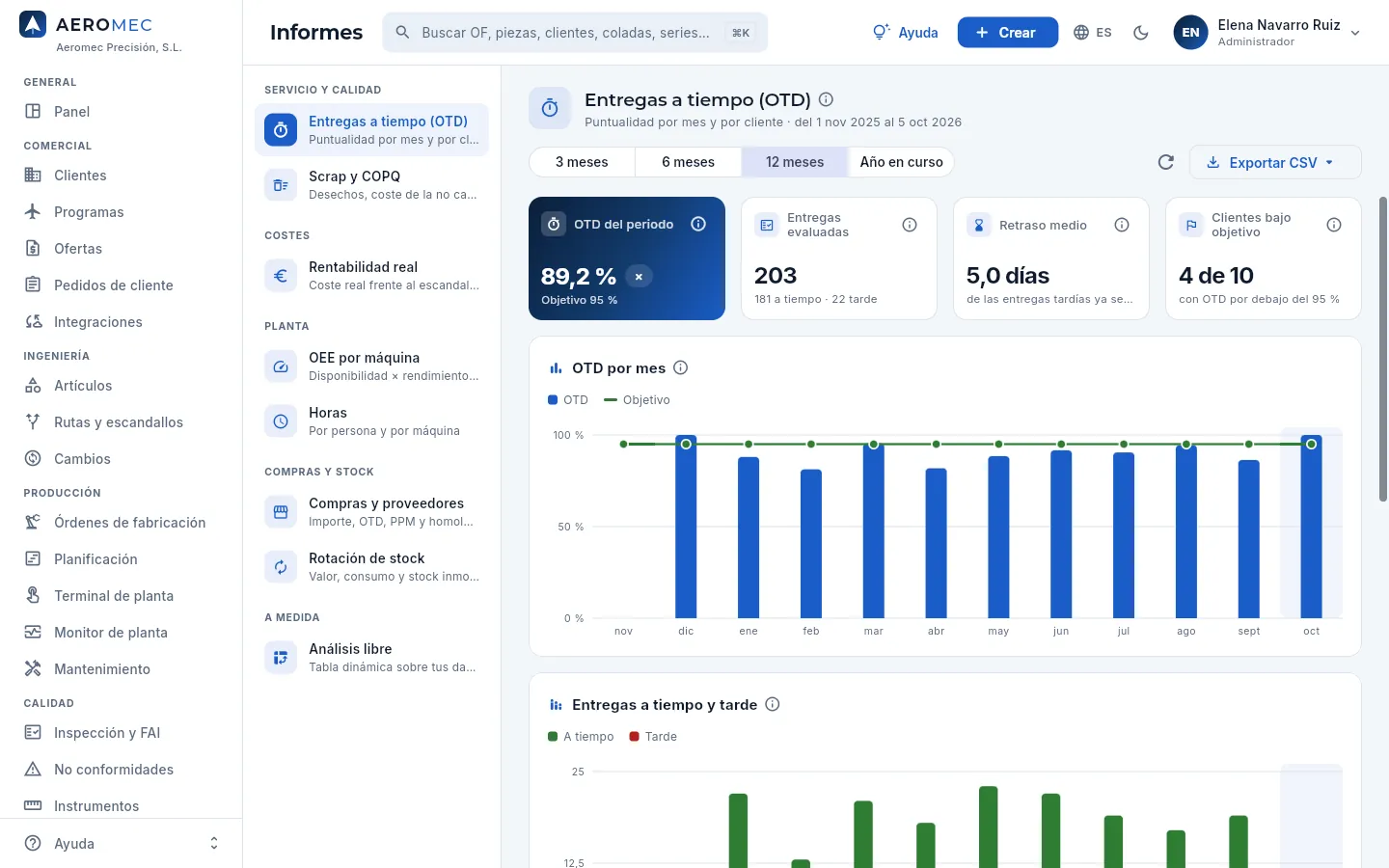Toggle Objetivo series in chart legend
Screen dimensions: 1389x868
[637, 399]
